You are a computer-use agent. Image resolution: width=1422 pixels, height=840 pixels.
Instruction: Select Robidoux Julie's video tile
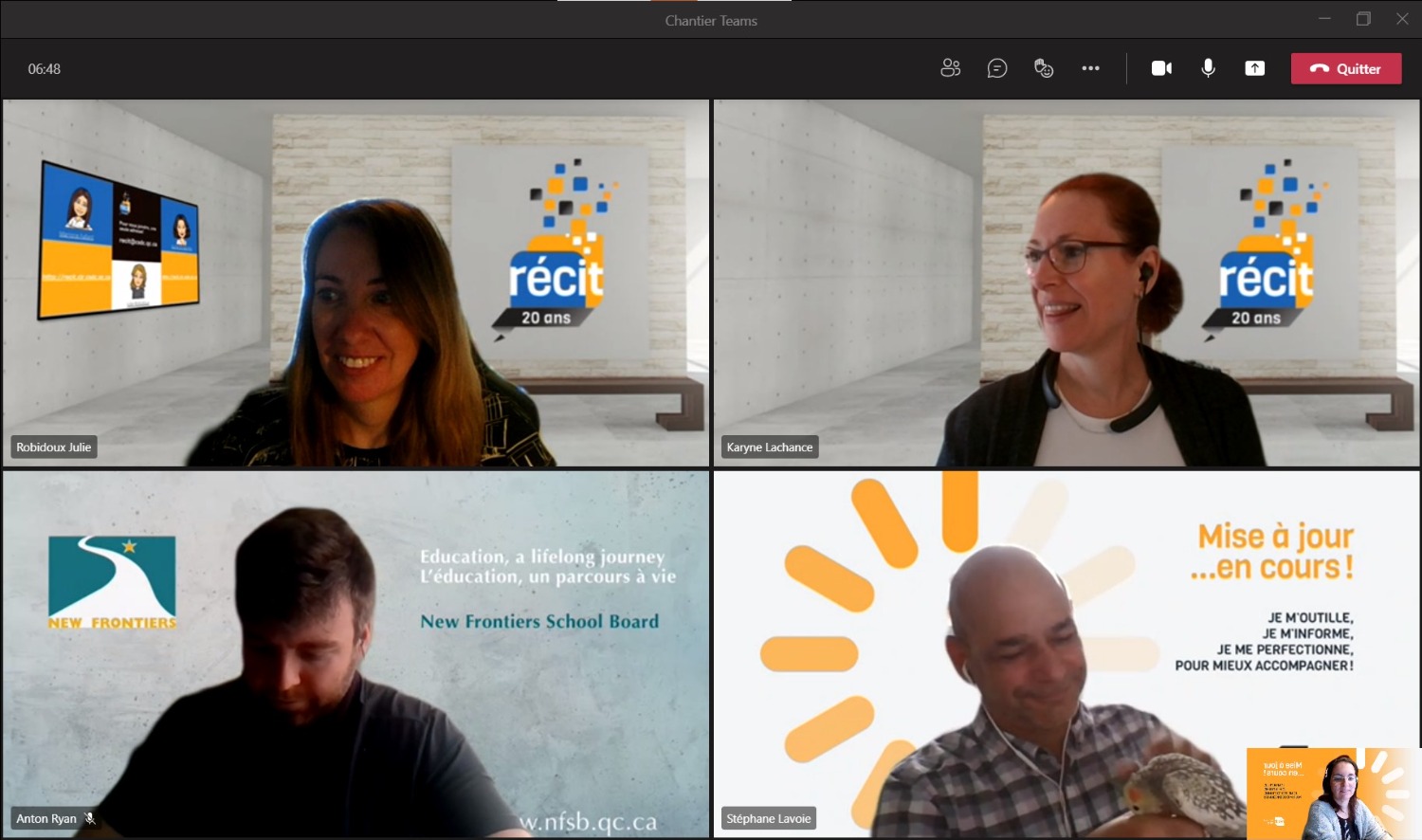355,283
